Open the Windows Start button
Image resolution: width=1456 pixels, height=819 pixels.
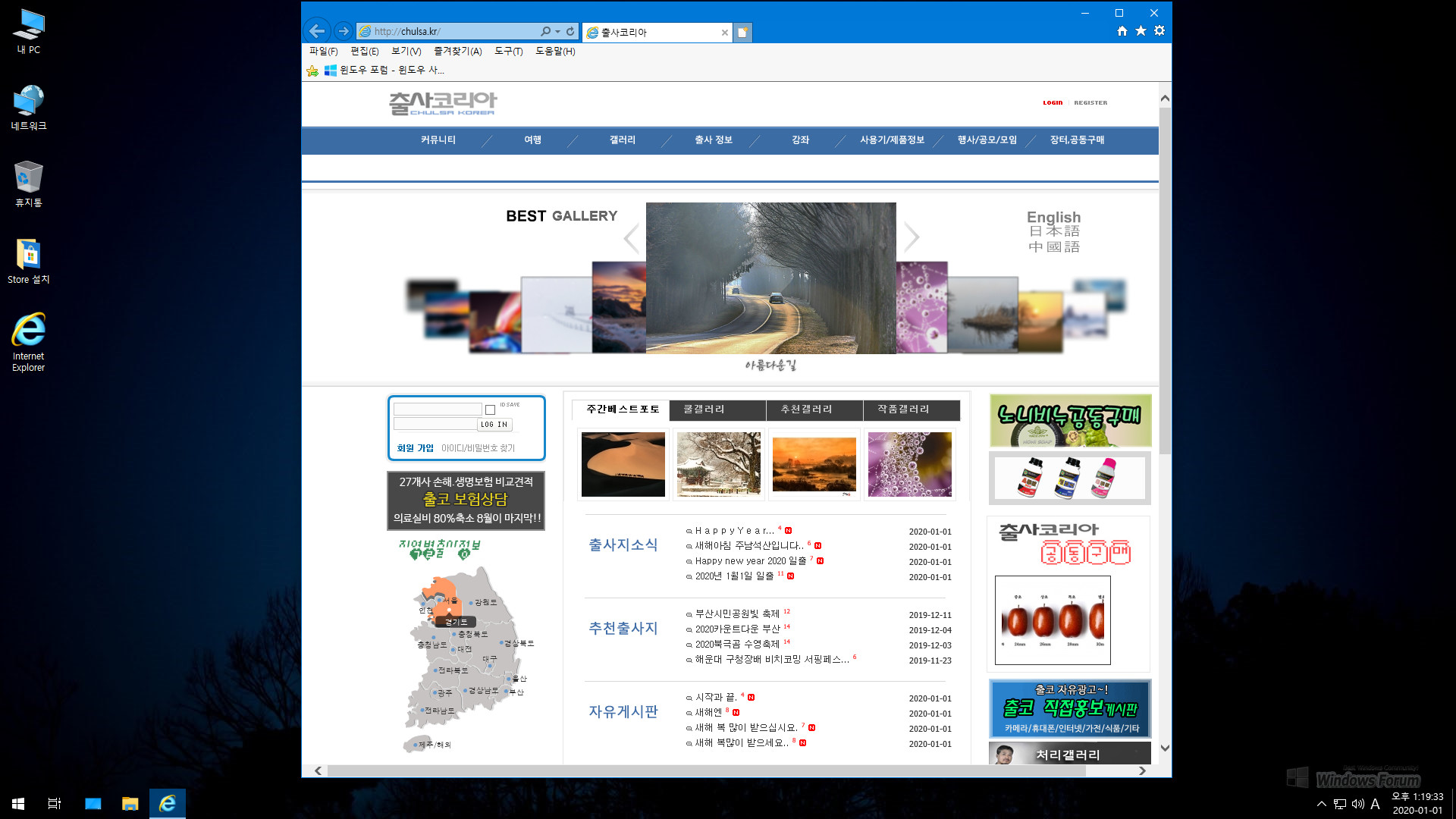click(18, 803)
